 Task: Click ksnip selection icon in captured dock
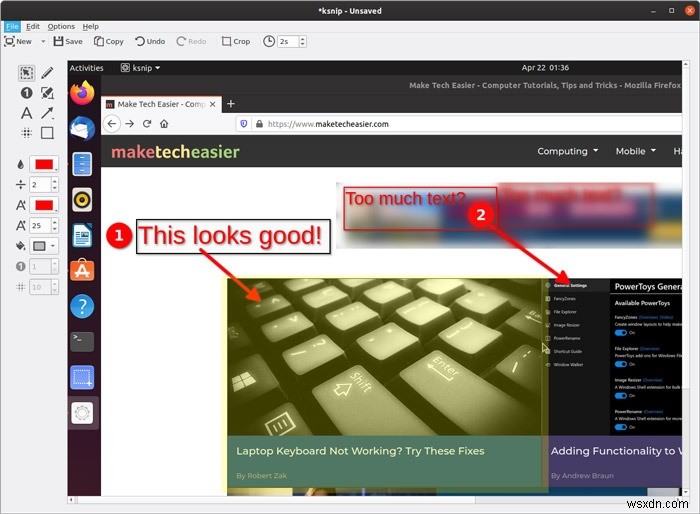pos(82,377)
